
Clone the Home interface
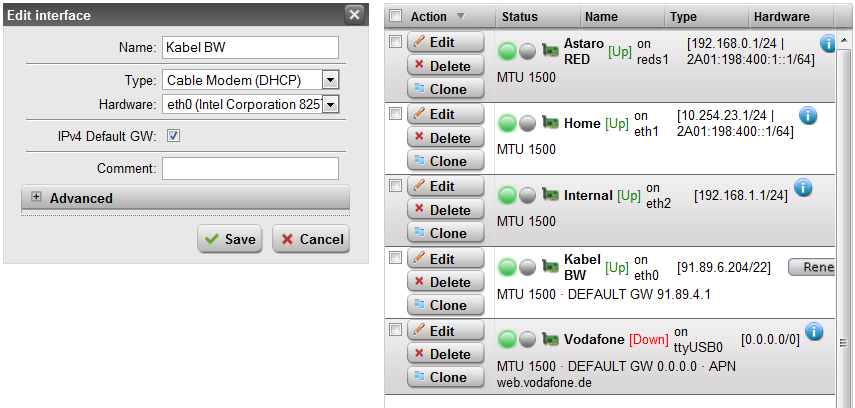pyautogui.click(x=445, y=161)
